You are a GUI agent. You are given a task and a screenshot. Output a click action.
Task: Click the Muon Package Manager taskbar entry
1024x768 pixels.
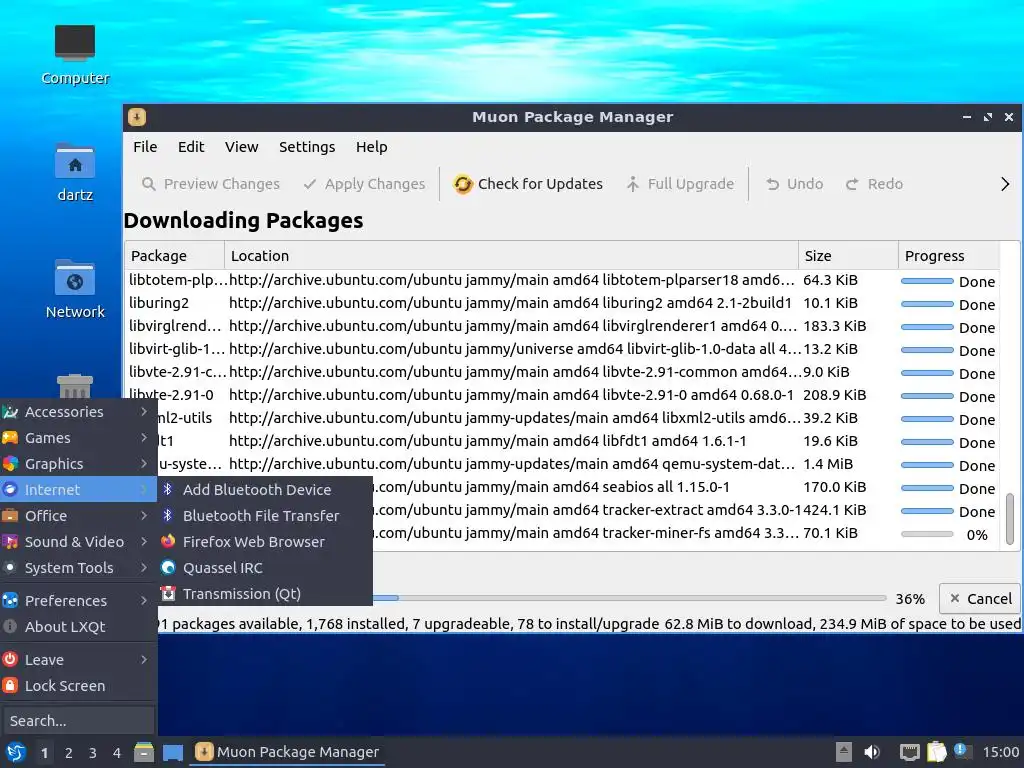(287, 752)
